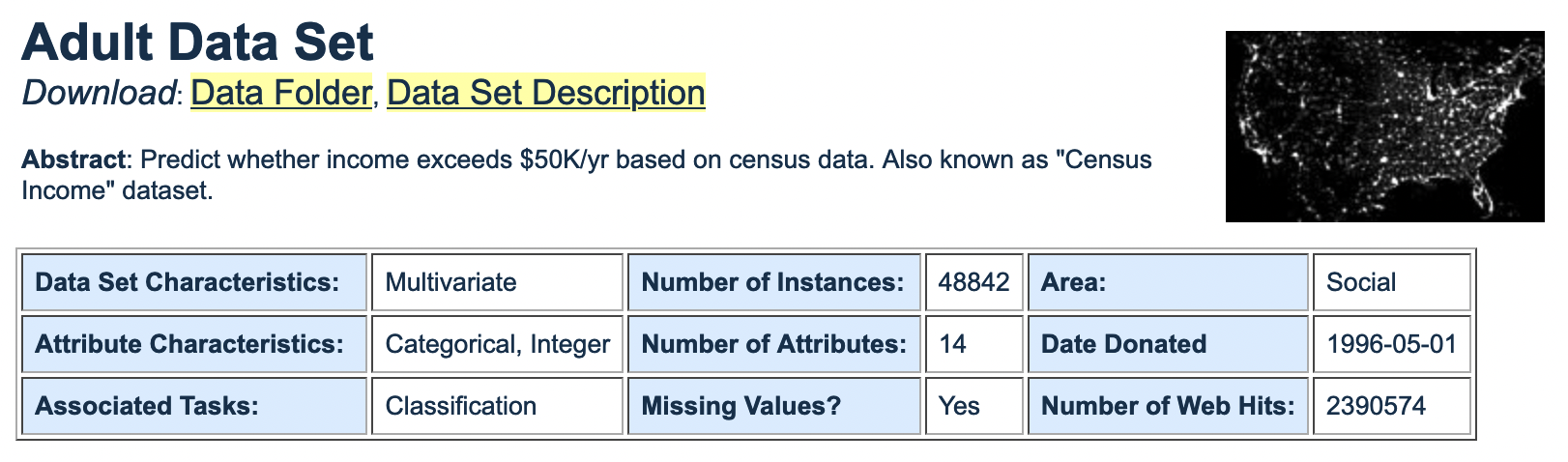Select the Area label cell
The height and width of the screenshot is (462, 1568).
coord(1168,282)
